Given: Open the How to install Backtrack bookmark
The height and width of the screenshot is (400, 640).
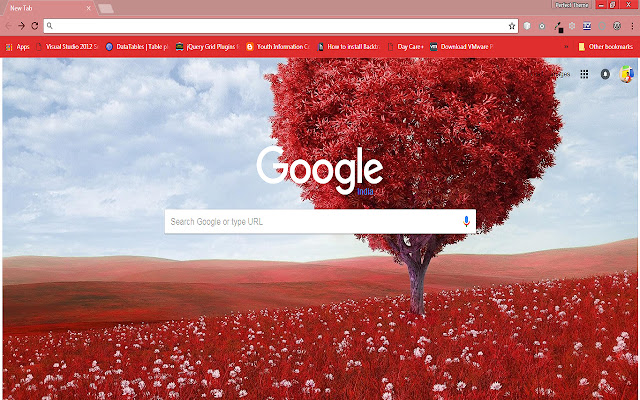Looking at the screenshot, I should 348,47.
